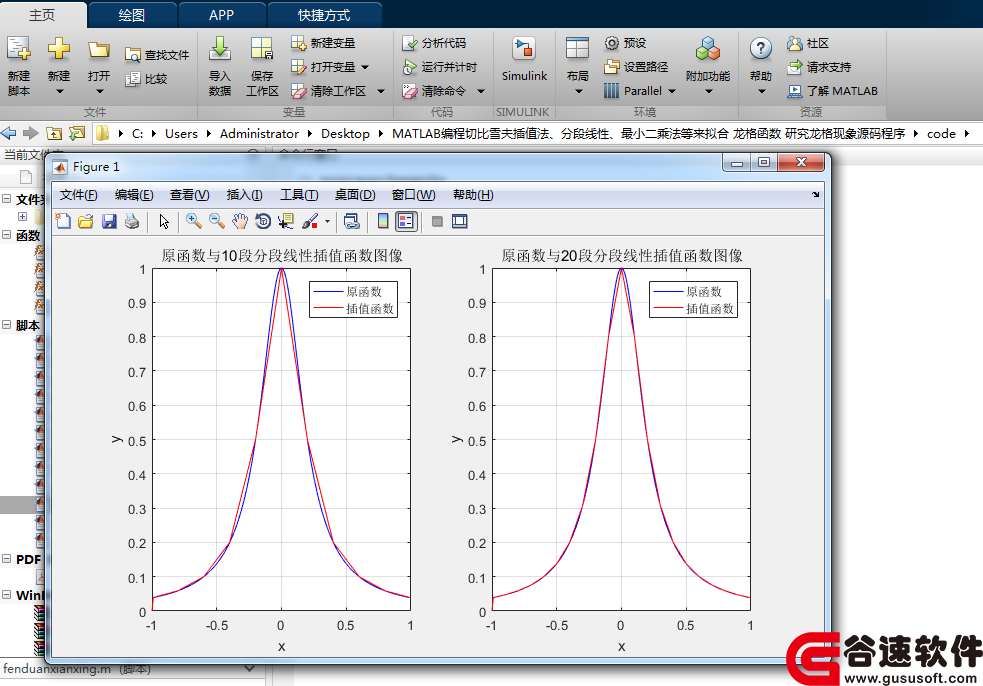Click the Administrator segment in the address path
983x686 pixels.
point(259,134)
